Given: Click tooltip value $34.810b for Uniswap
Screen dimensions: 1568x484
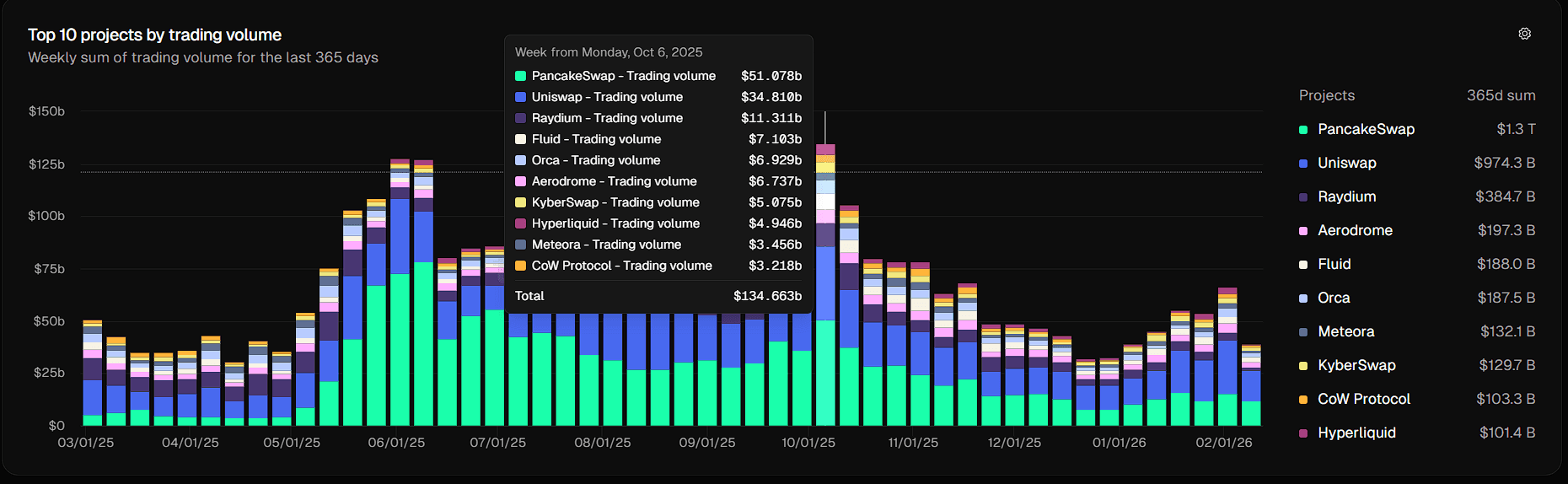Looking at the screenshot, I should click(x=771, y=97).
